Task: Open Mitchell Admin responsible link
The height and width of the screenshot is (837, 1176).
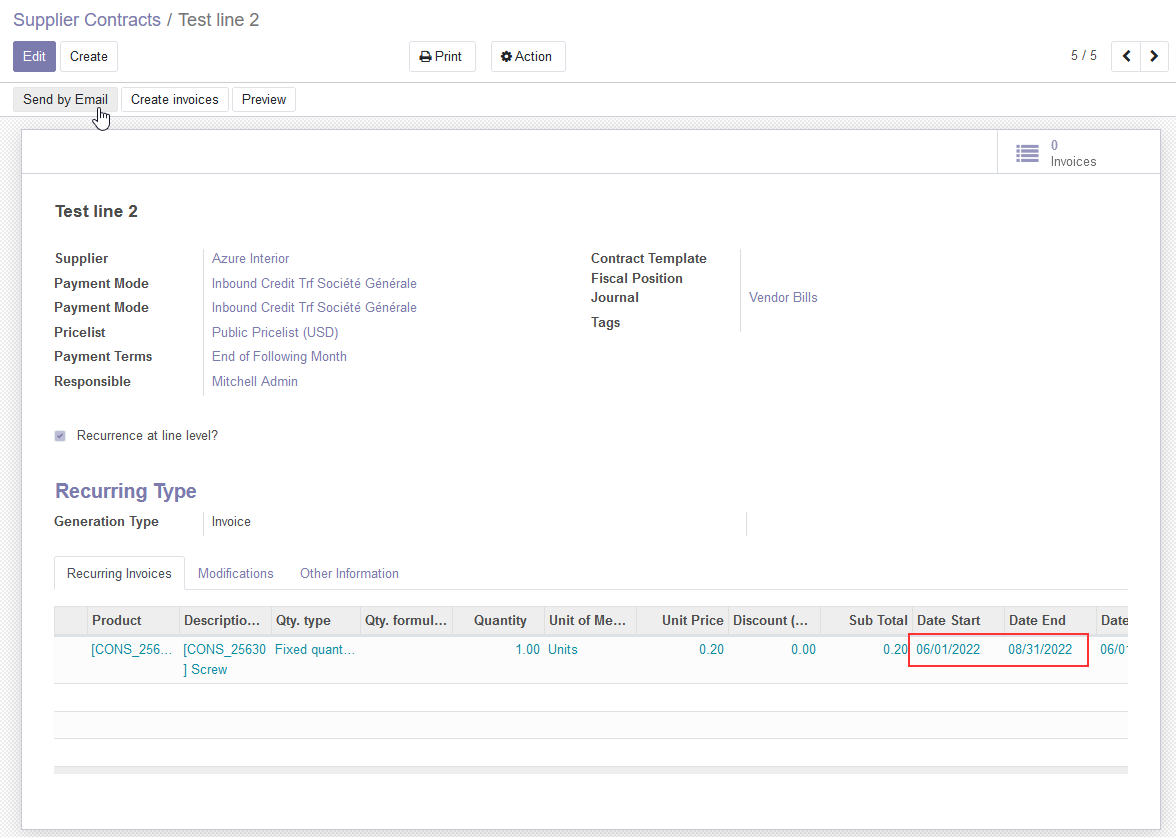Action: pos(255,381)
